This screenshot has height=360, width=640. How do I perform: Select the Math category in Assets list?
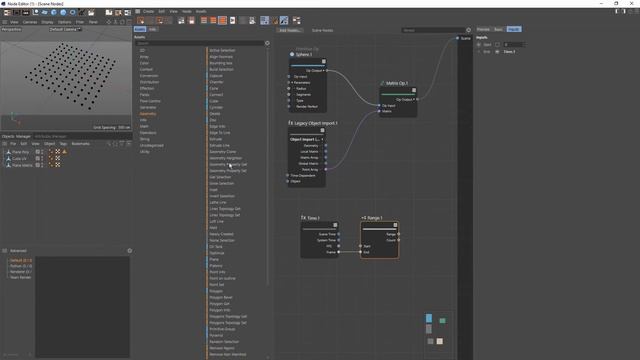(144, 127)
